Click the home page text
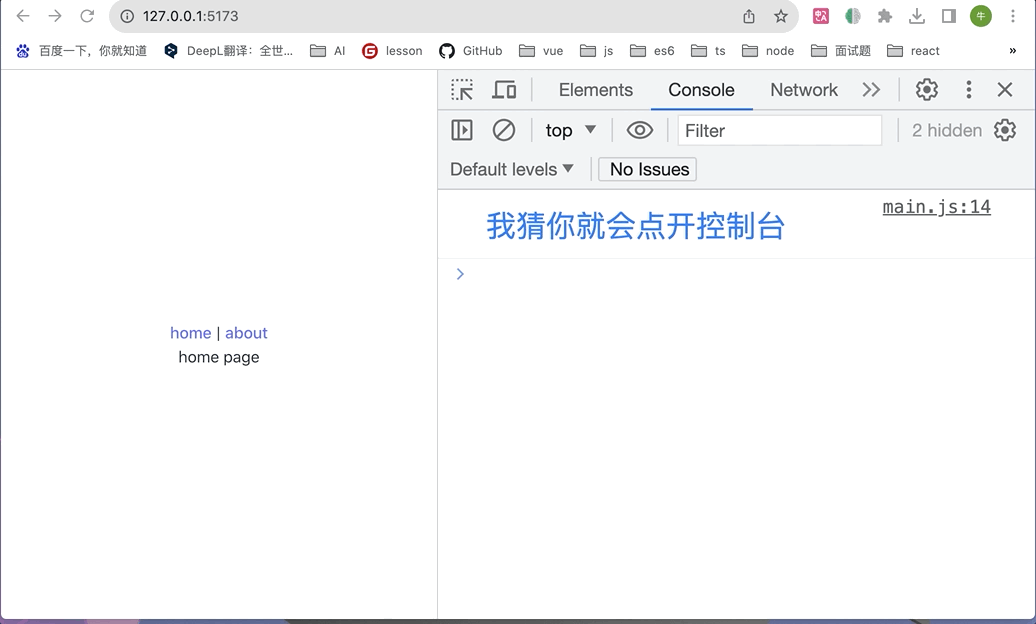The image size is (1036, 624). (219, 357)
